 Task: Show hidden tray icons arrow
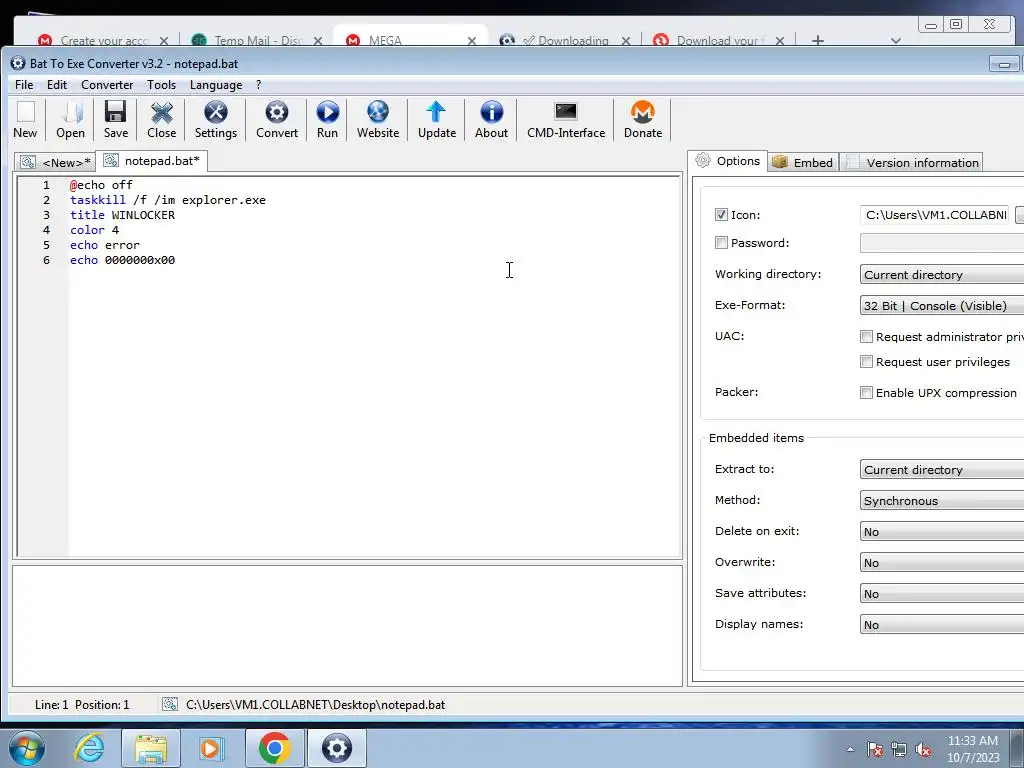point(850,749)
